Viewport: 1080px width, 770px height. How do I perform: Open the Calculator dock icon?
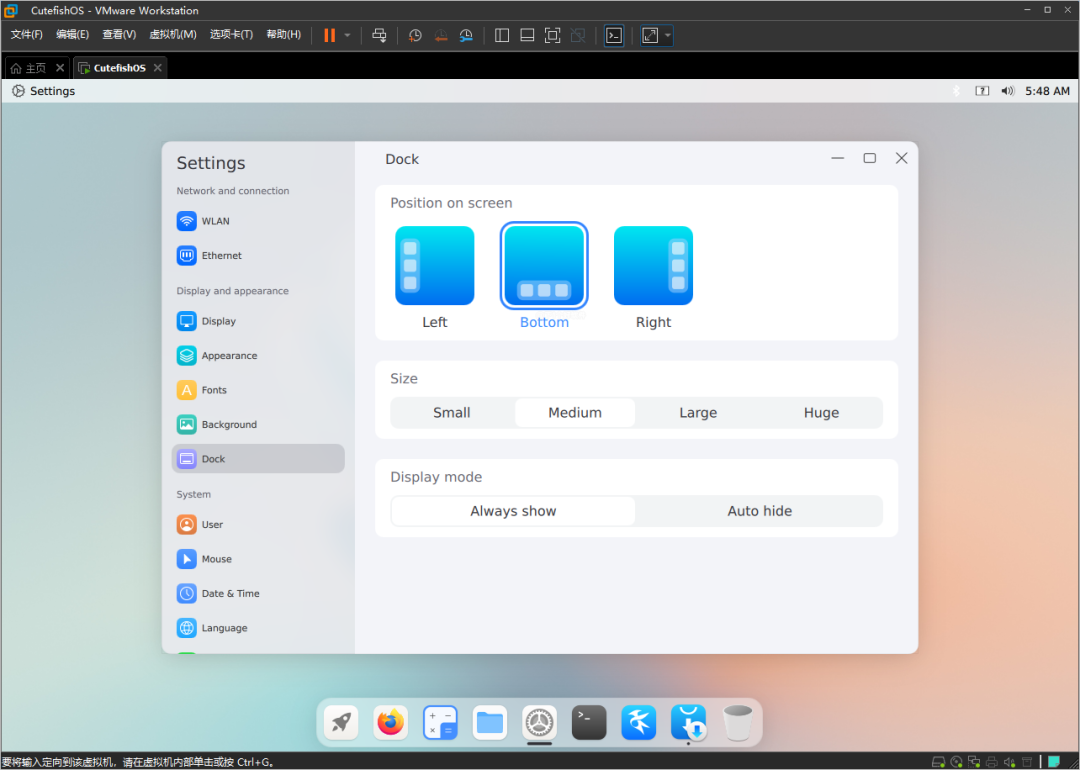(440, 721)
